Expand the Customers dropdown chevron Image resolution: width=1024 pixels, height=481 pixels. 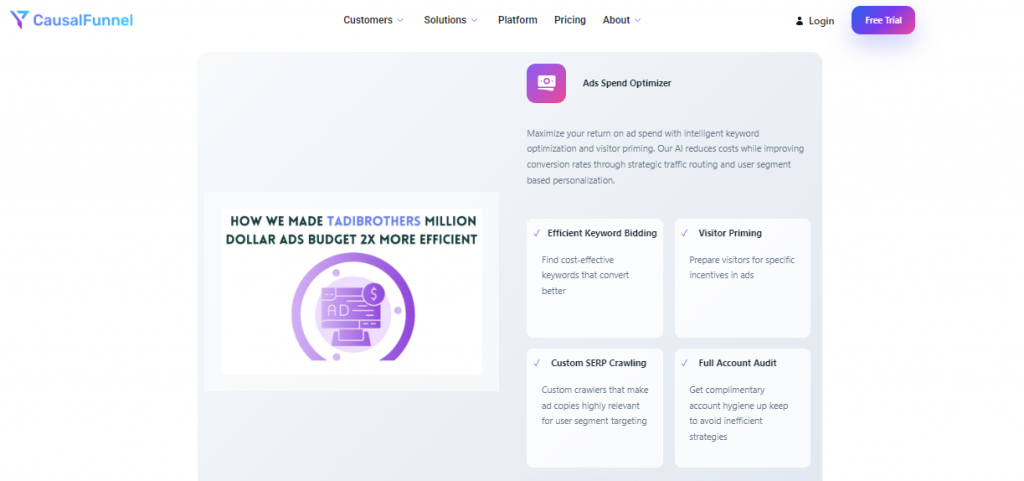click(x=400, y=20)
